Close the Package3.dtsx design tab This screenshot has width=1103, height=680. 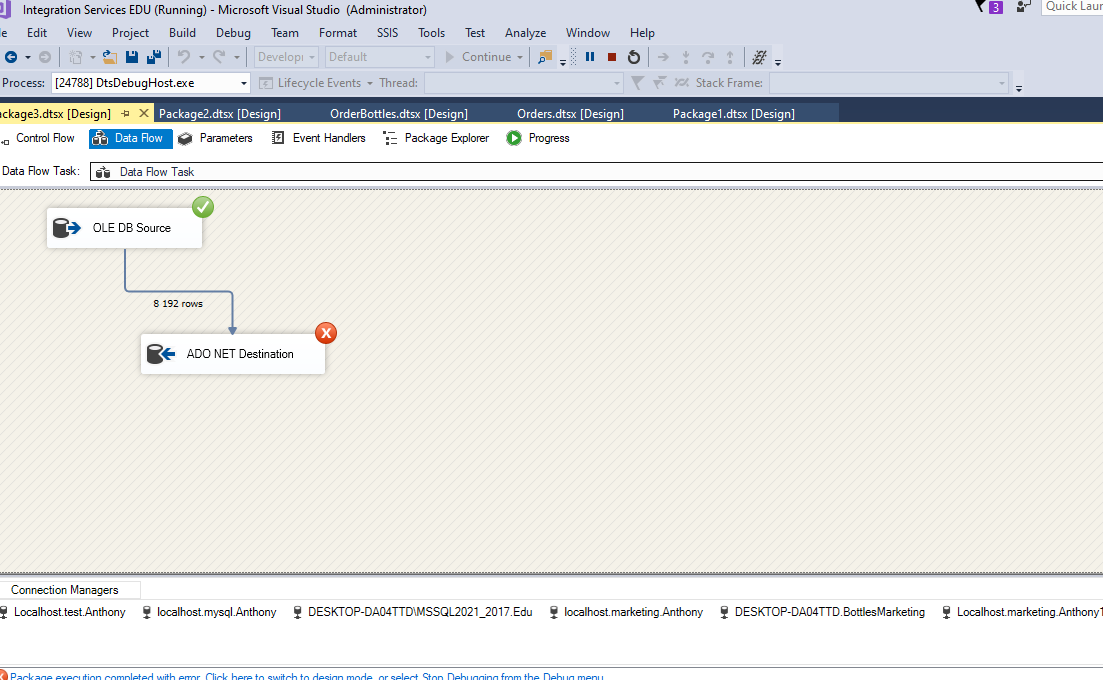tap(144, 113)
